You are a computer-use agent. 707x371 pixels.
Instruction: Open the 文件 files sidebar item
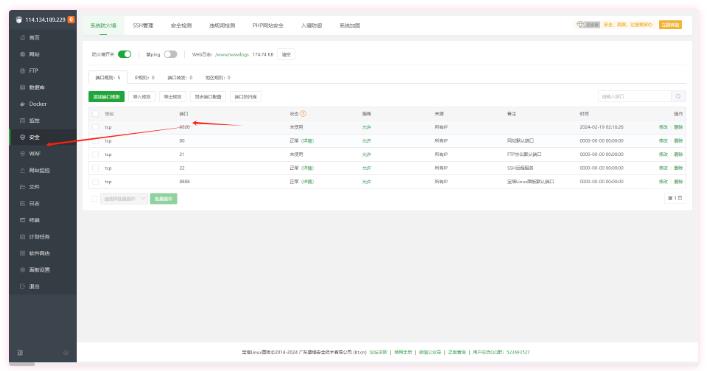(x=43, y=187)
